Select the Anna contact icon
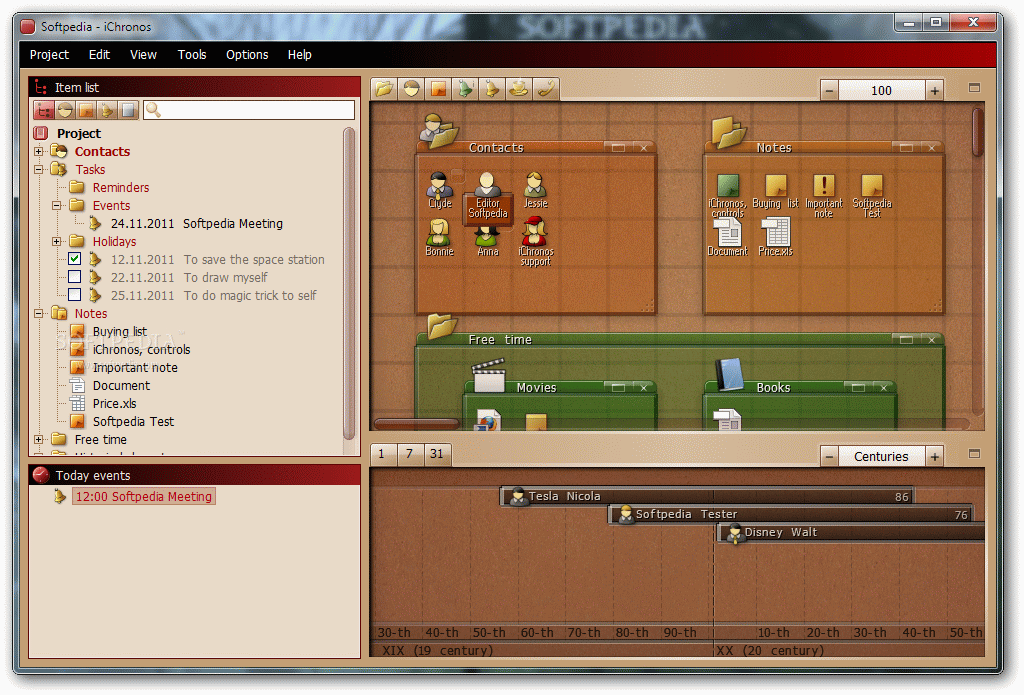Viewport: 1024px width, 695px height. pos(487,240)
